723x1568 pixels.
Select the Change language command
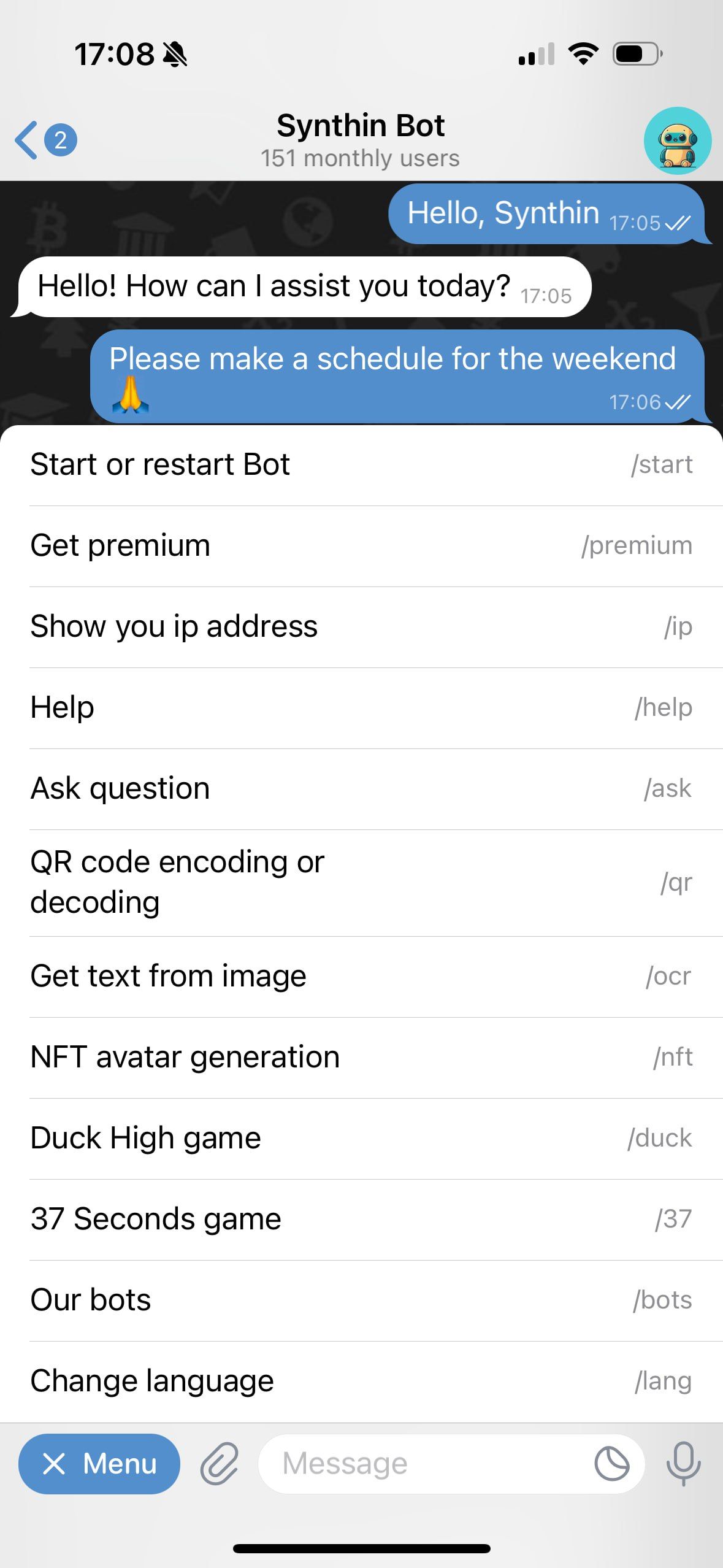tap(361, 1382)
